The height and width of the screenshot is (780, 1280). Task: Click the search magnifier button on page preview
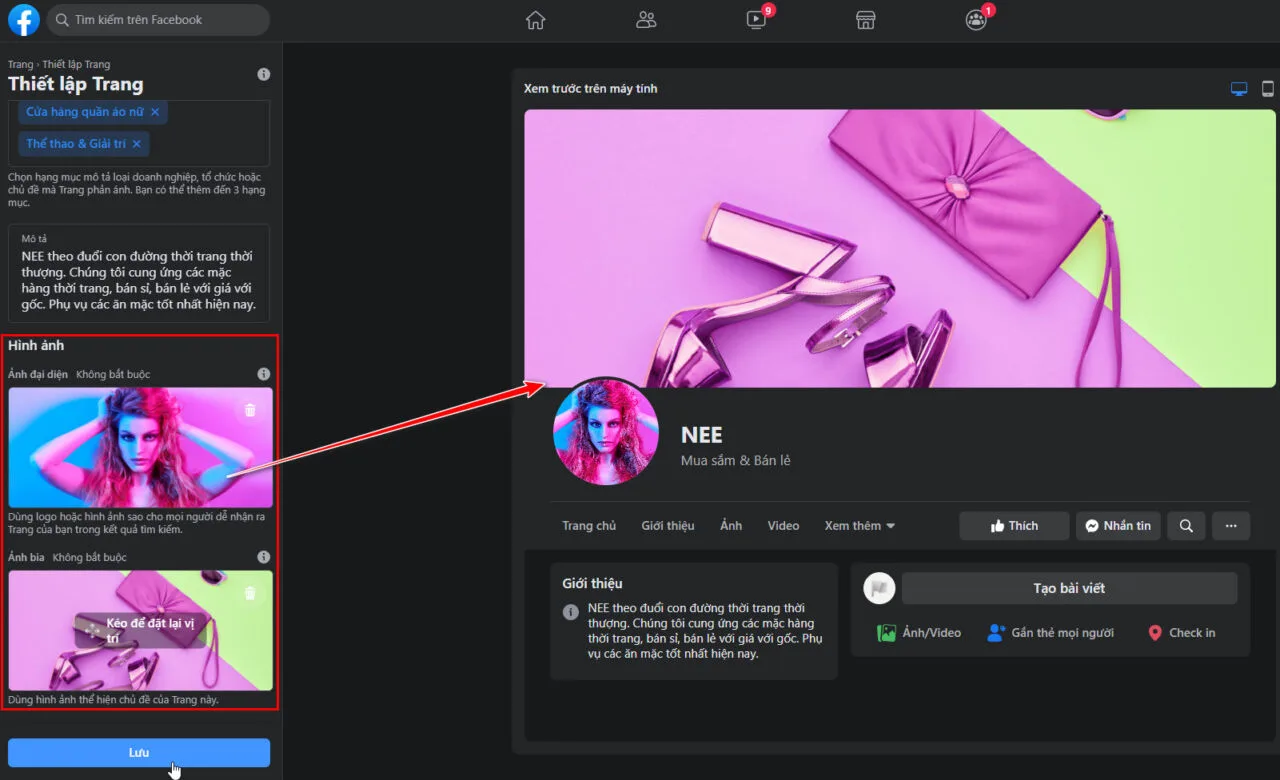coord(1186,526)
